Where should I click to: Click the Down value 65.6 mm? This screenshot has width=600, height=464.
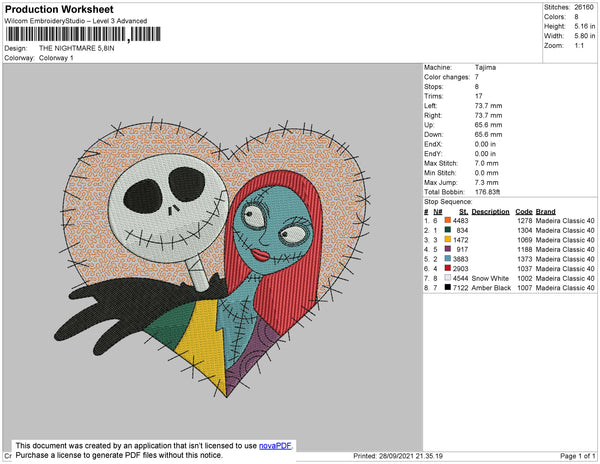488,134
